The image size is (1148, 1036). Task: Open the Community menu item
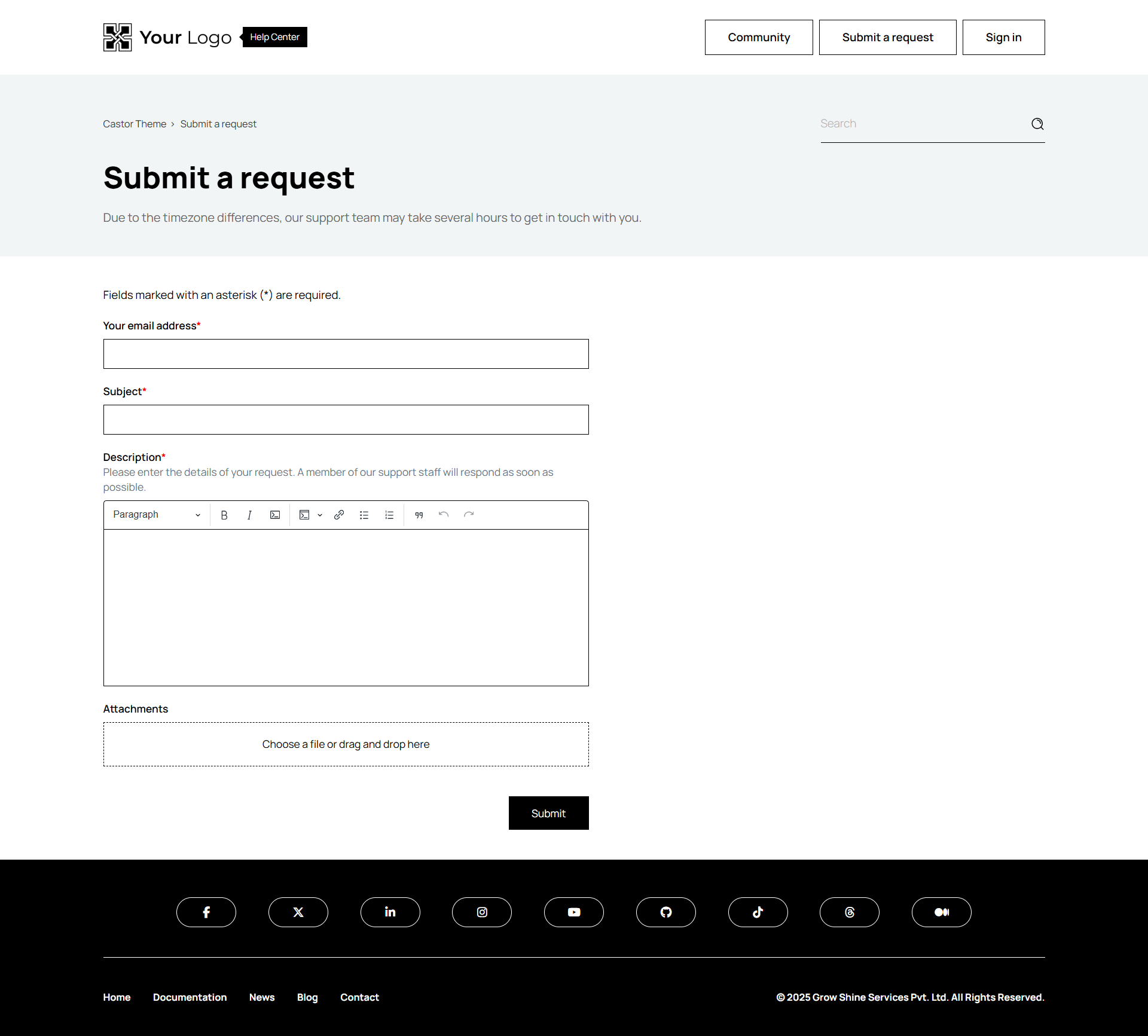point(759,37)
